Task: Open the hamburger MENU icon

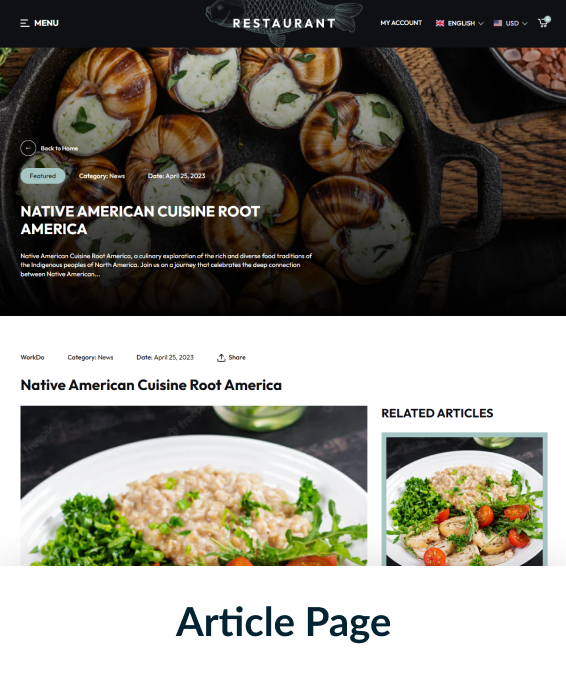Action: click(24, 23)
